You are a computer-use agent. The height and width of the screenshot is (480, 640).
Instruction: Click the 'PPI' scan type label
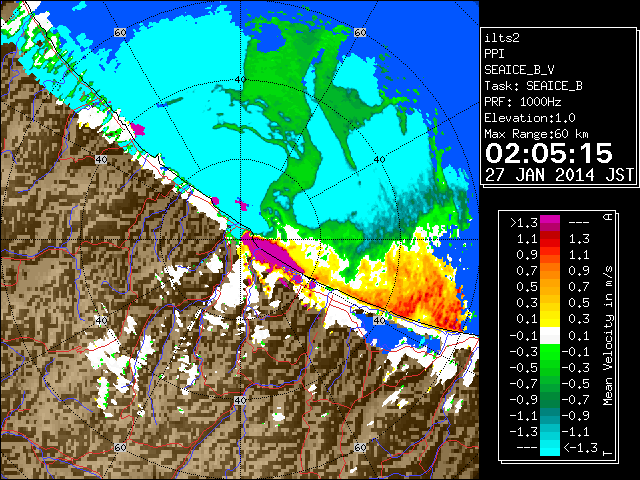point(494,54)
